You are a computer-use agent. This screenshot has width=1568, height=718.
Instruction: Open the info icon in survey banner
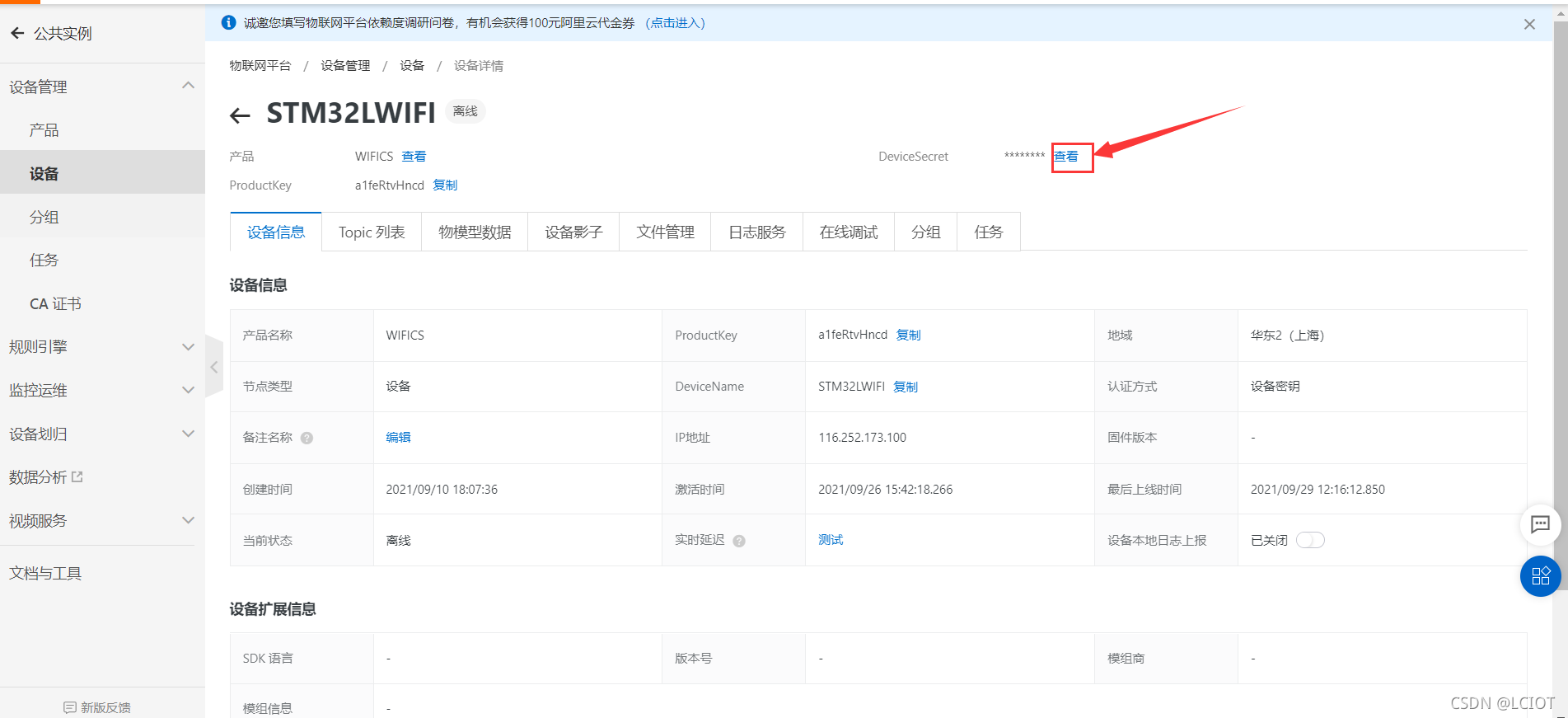[229, 22]
